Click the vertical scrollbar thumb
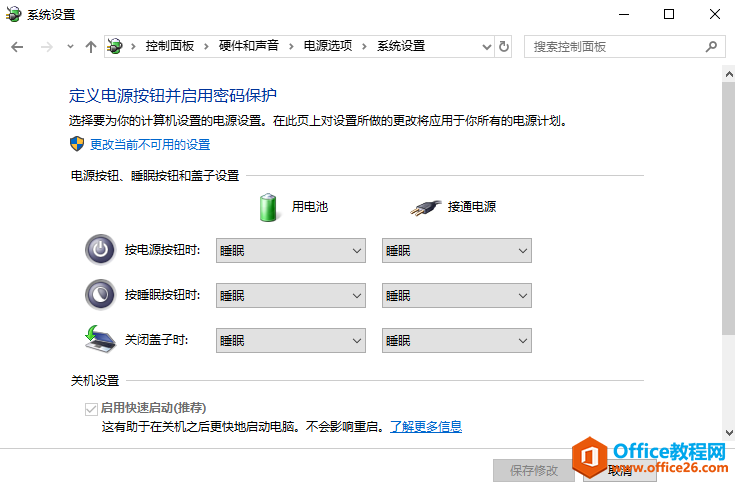 (x=728, y=209)
